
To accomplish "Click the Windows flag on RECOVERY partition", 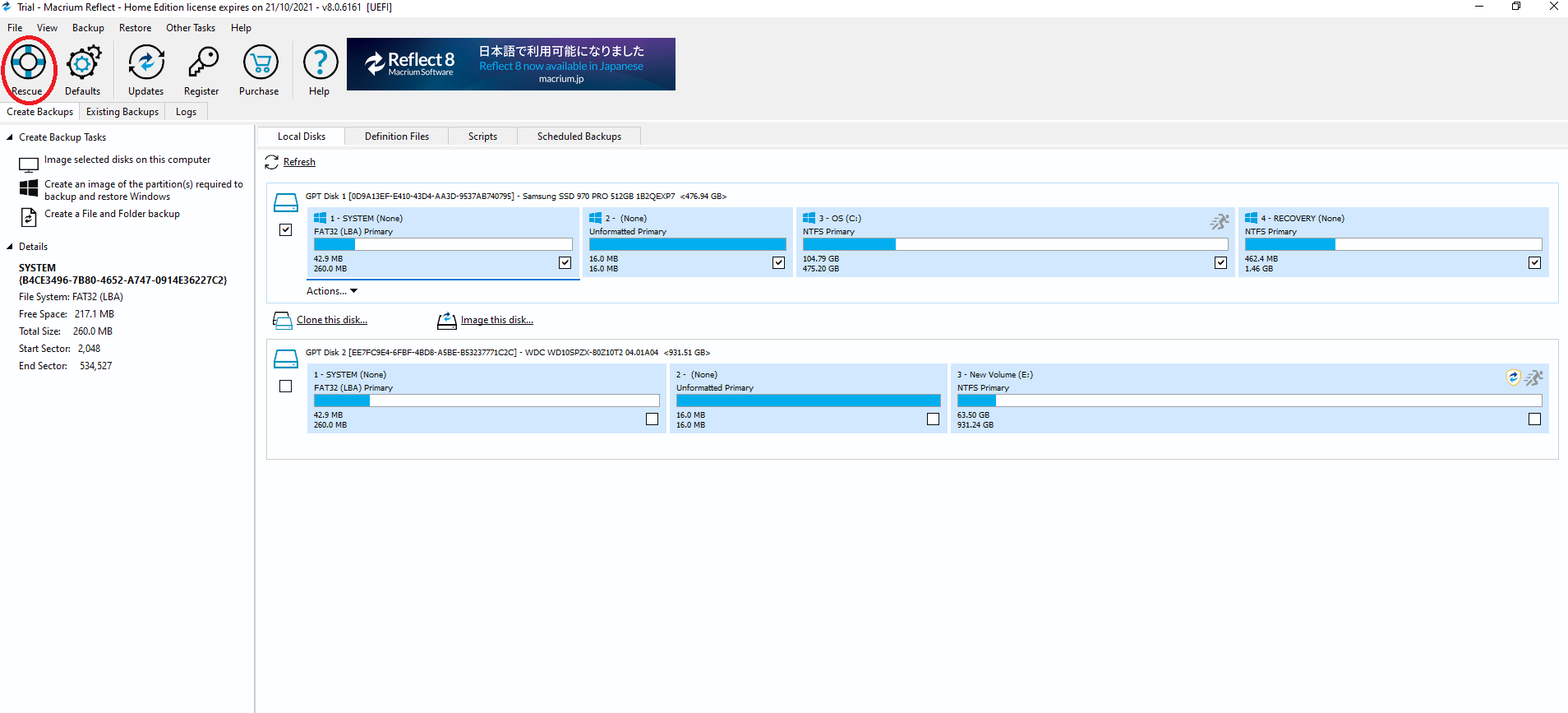I will [1252, 218].
